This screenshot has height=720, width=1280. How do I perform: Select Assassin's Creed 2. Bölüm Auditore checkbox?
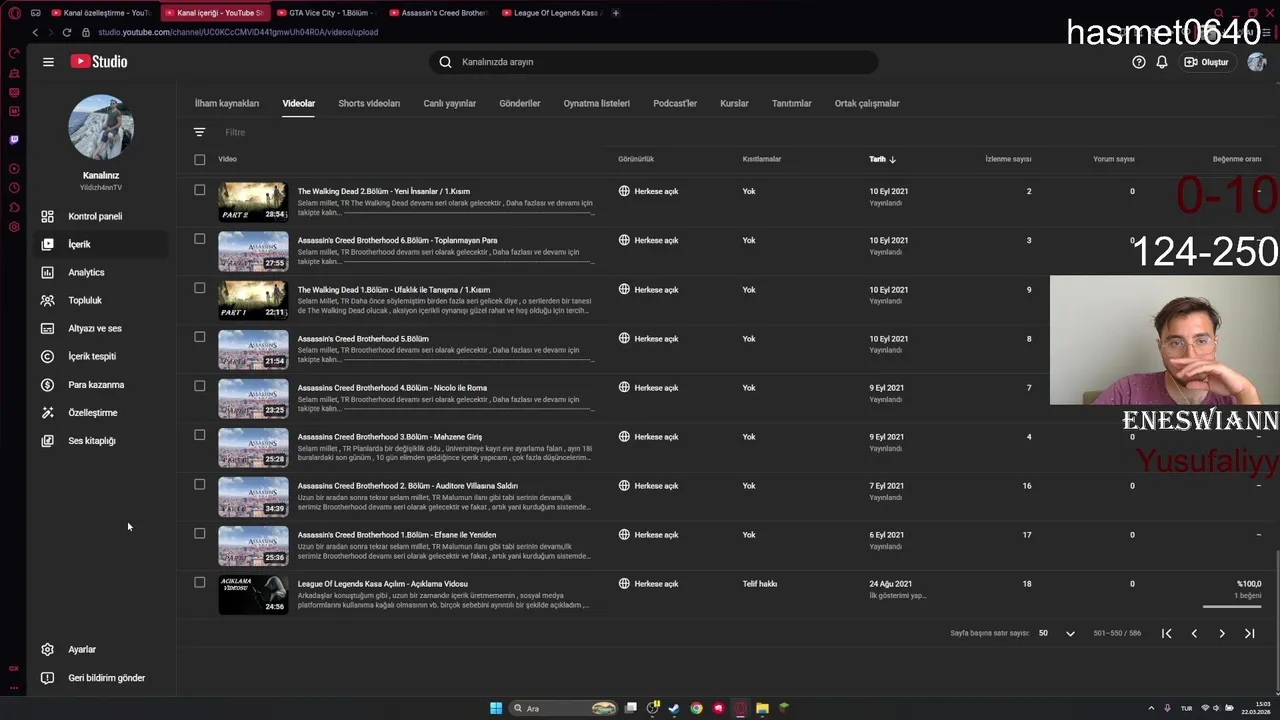[200, 484]
